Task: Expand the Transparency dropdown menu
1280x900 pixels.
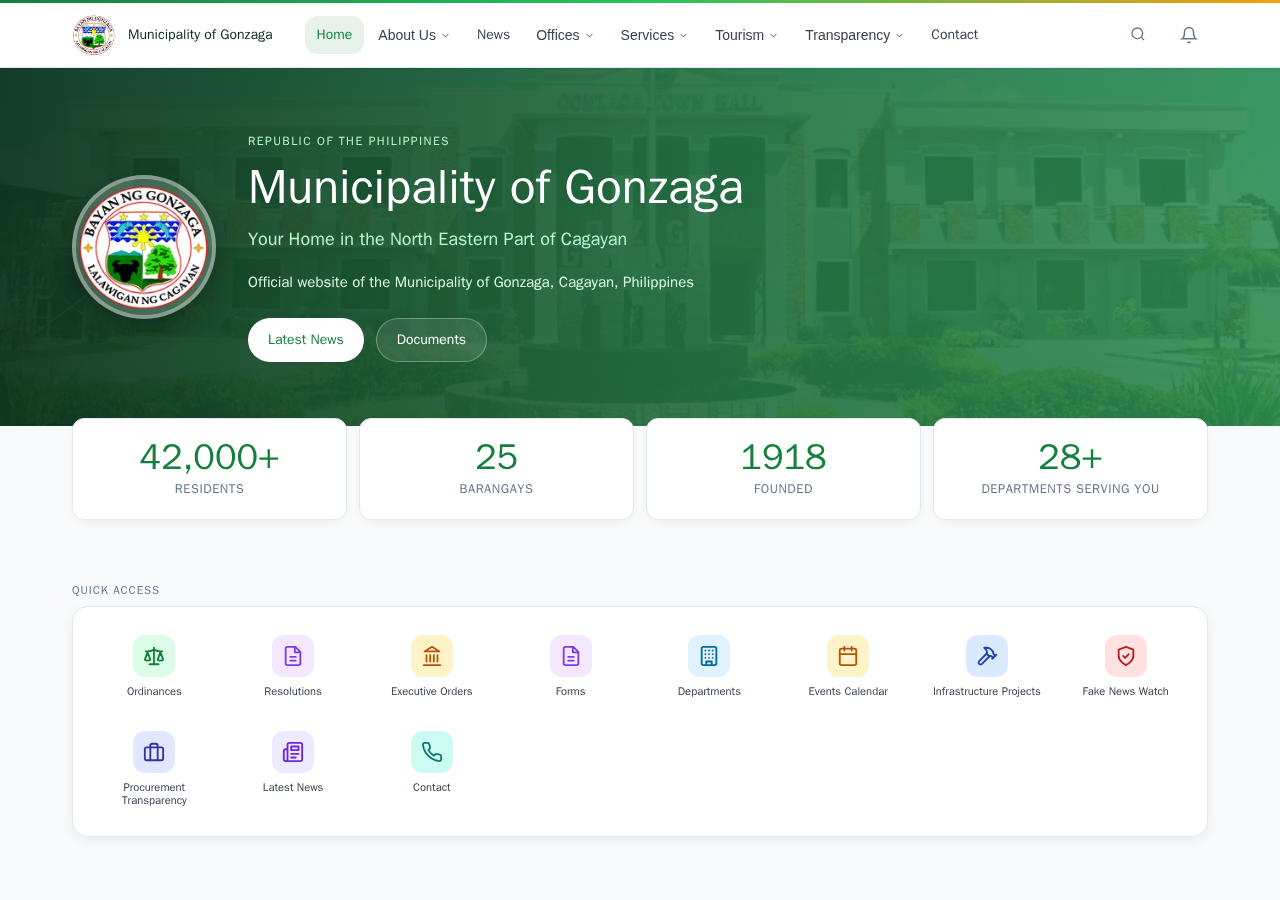Action: point(854,35)
